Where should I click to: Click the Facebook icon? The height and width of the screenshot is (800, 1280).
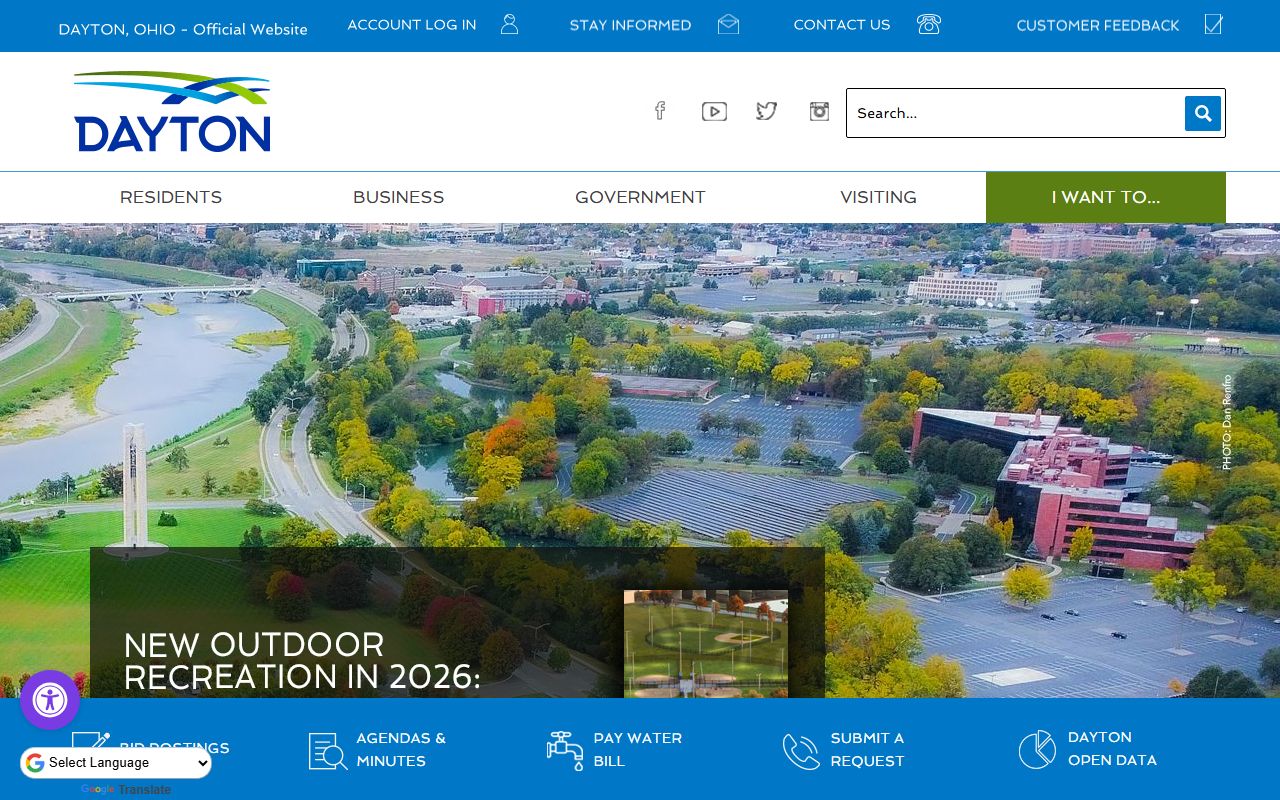tap(660, 111)
